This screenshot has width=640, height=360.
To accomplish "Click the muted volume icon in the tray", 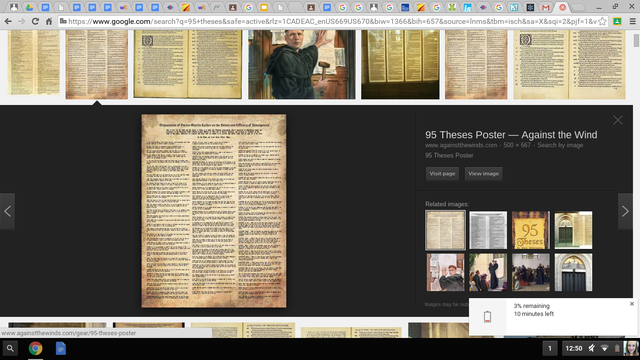I will [591, 349].
